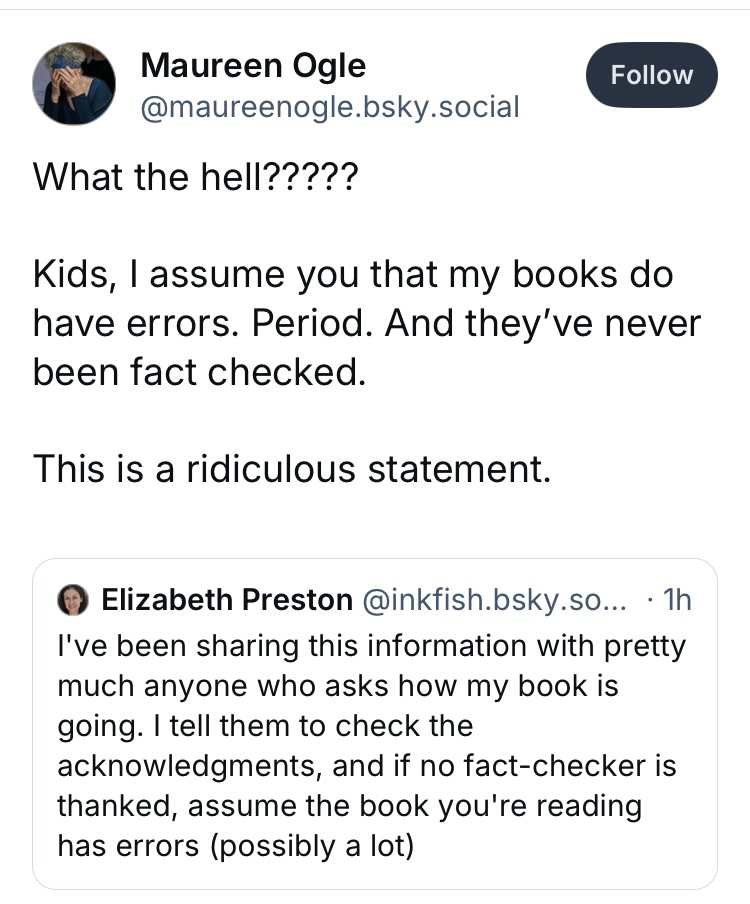The width and height of the screenshot is (750, 904).
Task: Click the "been fact checked." text
Action: click(195, 372)
